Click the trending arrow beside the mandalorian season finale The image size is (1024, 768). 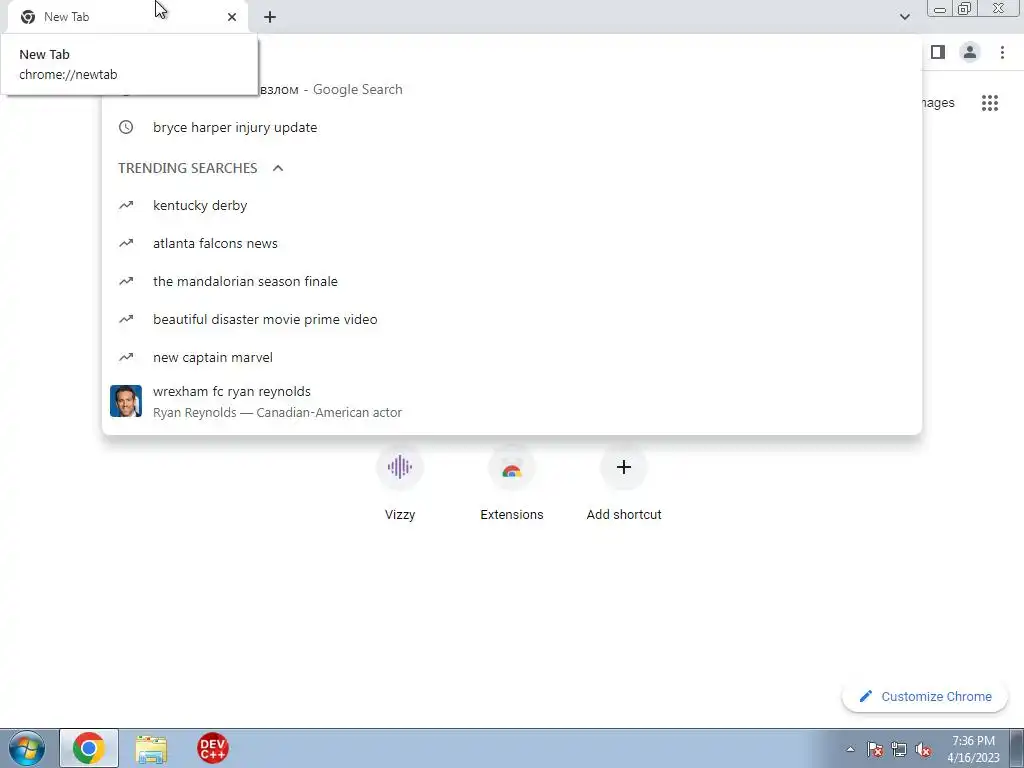tap(126, 281)
